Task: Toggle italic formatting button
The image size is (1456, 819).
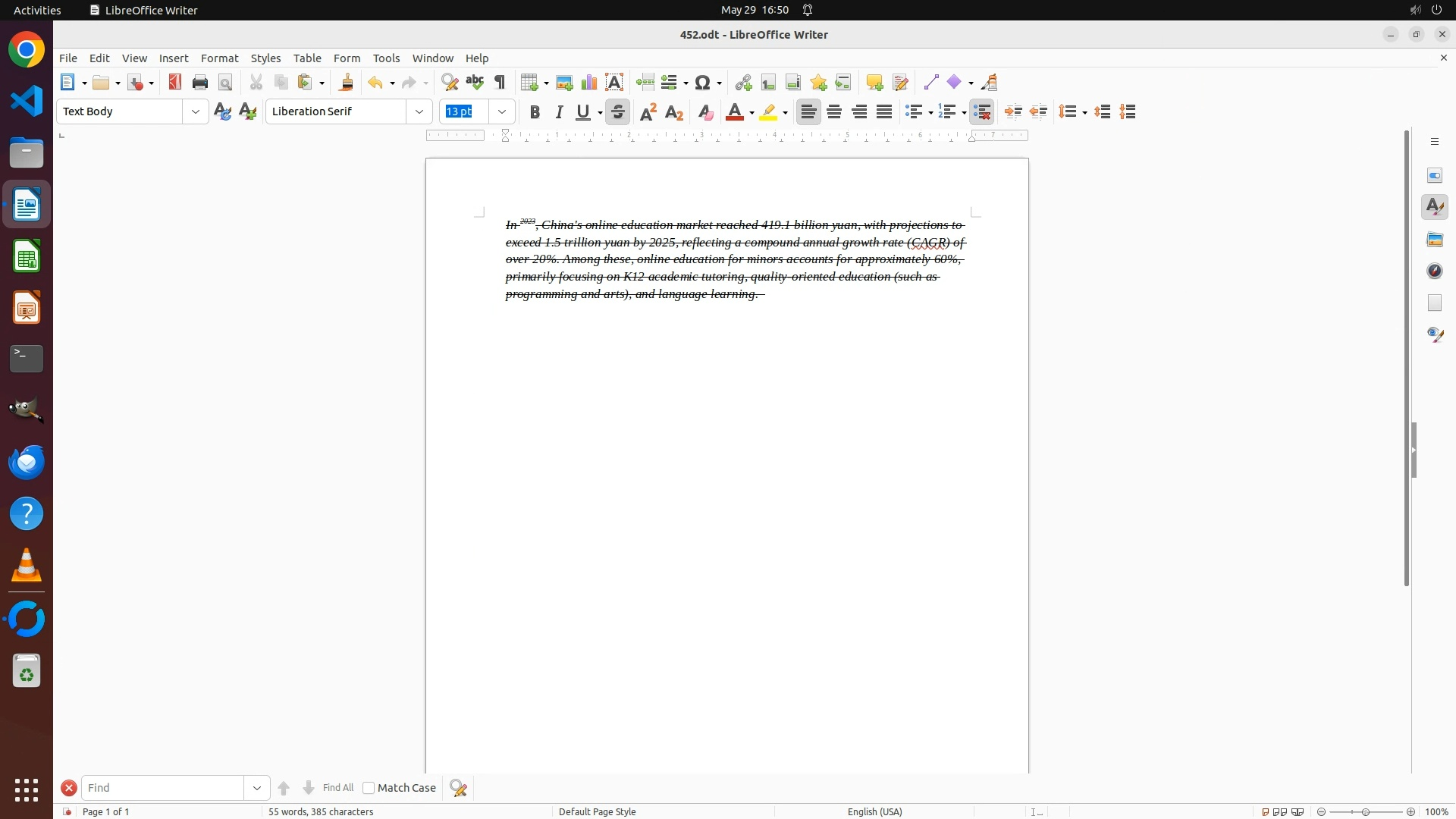Action: 560,112
